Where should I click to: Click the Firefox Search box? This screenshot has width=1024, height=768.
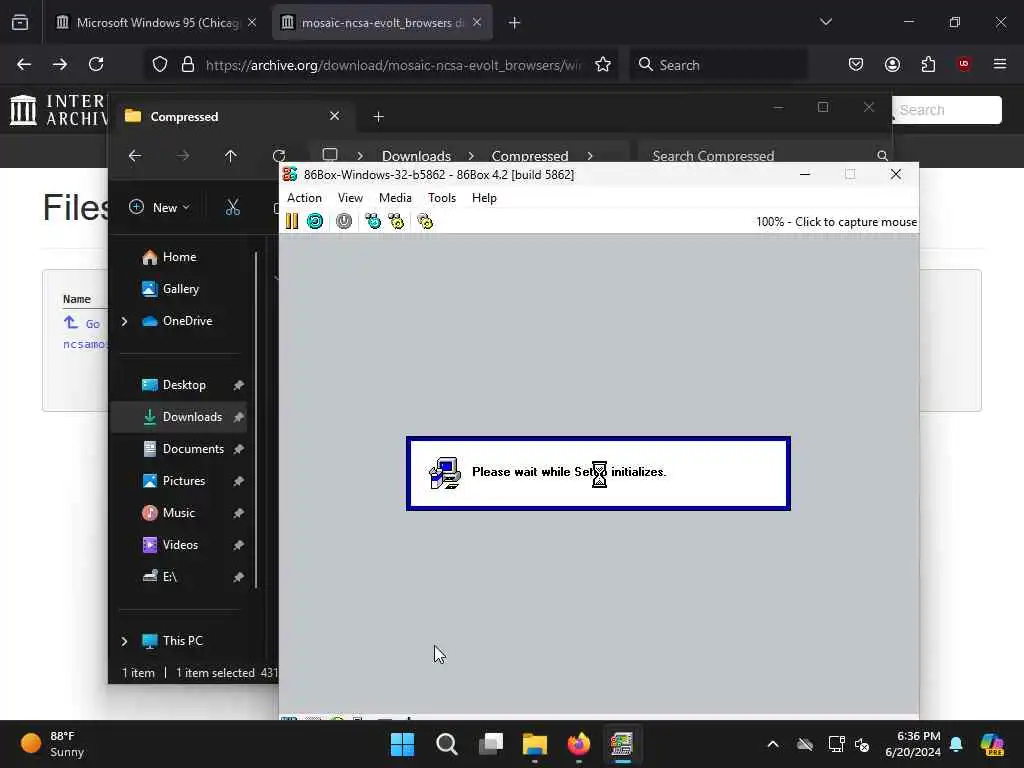pos(718,65)
